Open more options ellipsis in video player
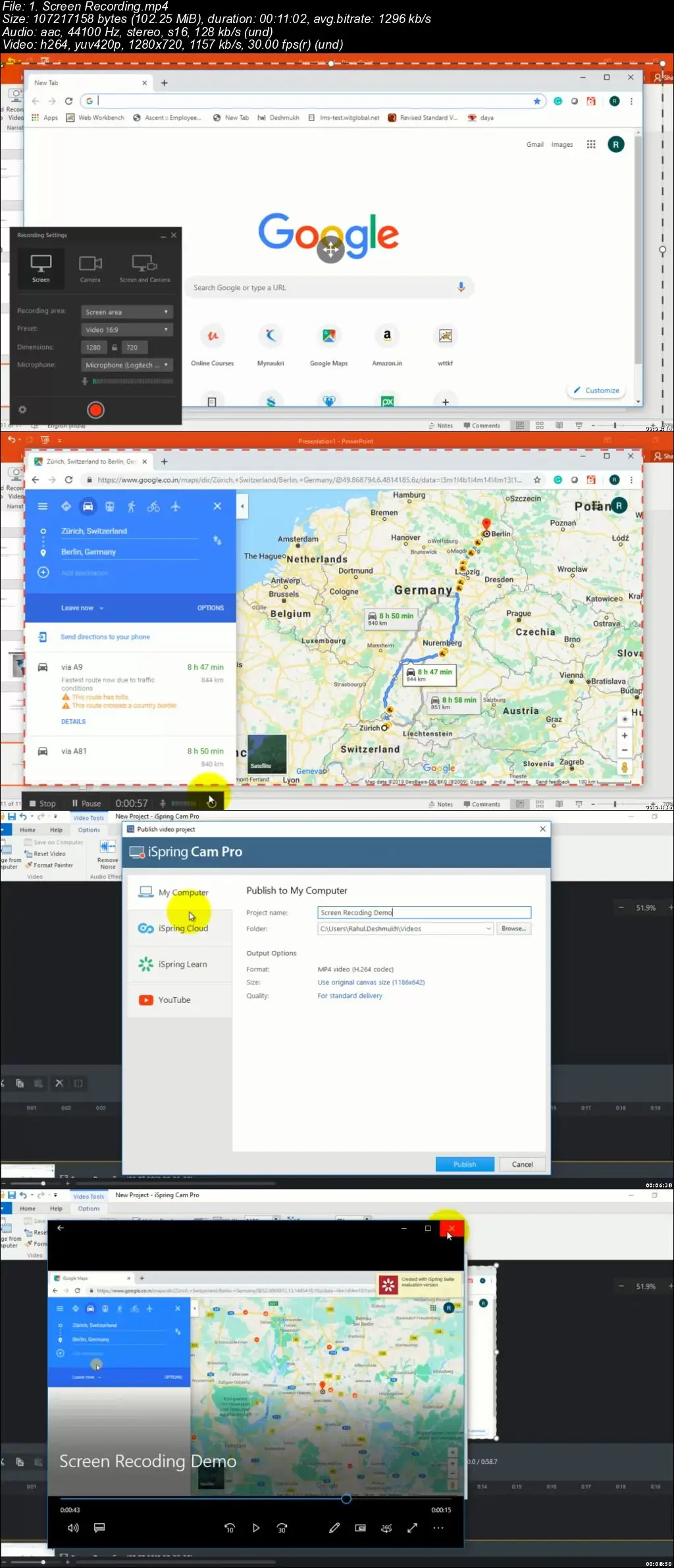The image size is (674, 1568). click(x=438, y=1528)
